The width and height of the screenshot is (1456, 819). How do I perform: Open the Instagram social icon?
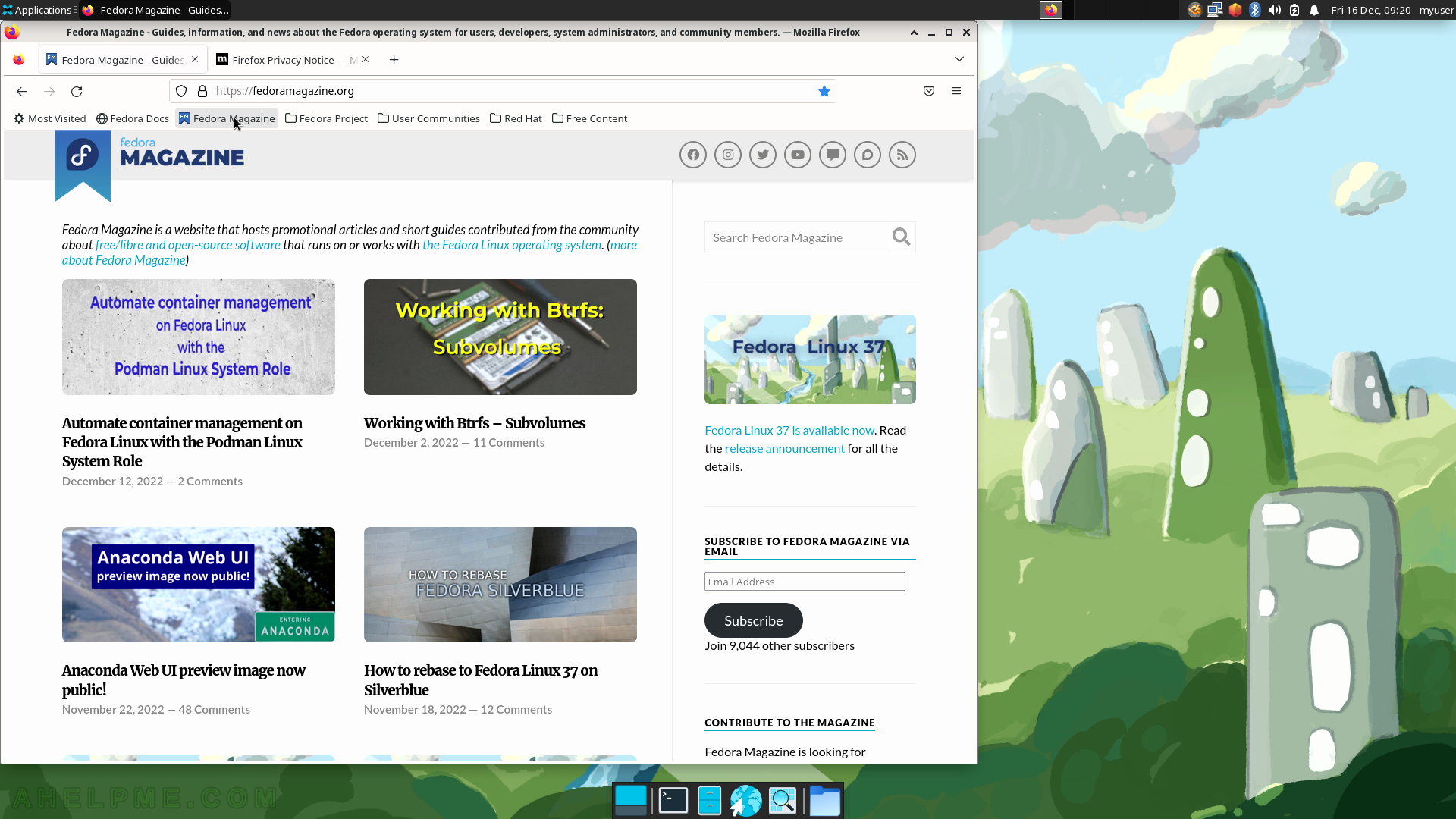728,155
